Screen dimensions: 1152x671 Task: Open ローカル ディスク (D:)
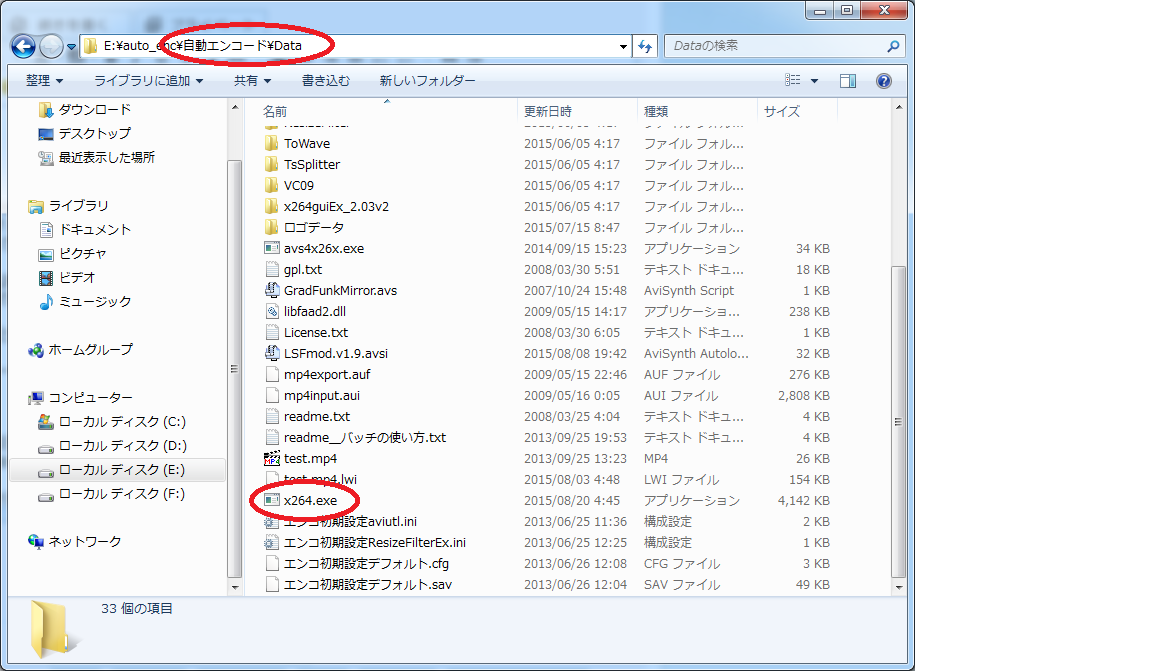click(x=122, y=445)
